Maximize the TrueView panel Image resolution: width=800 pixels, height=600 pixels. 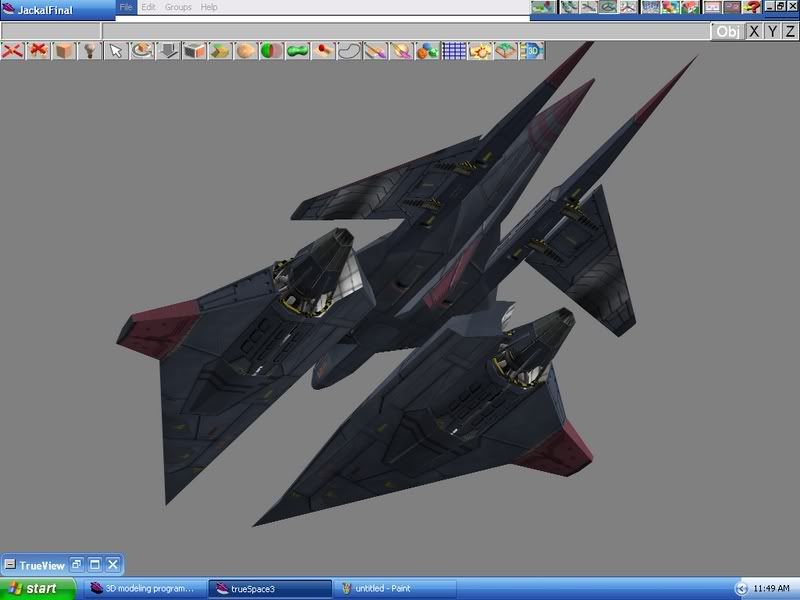[x=95, y=564]
